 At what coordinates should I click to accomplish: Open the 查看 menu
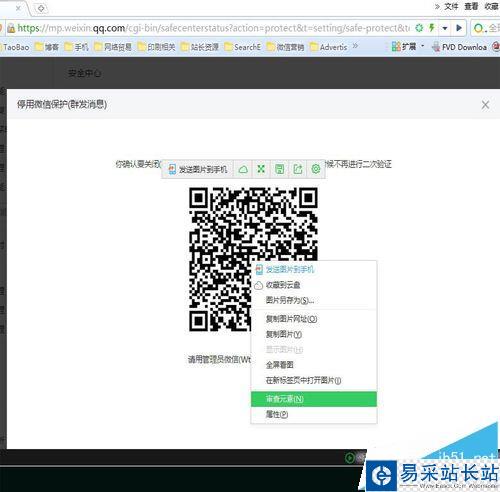tap(471, 6)
